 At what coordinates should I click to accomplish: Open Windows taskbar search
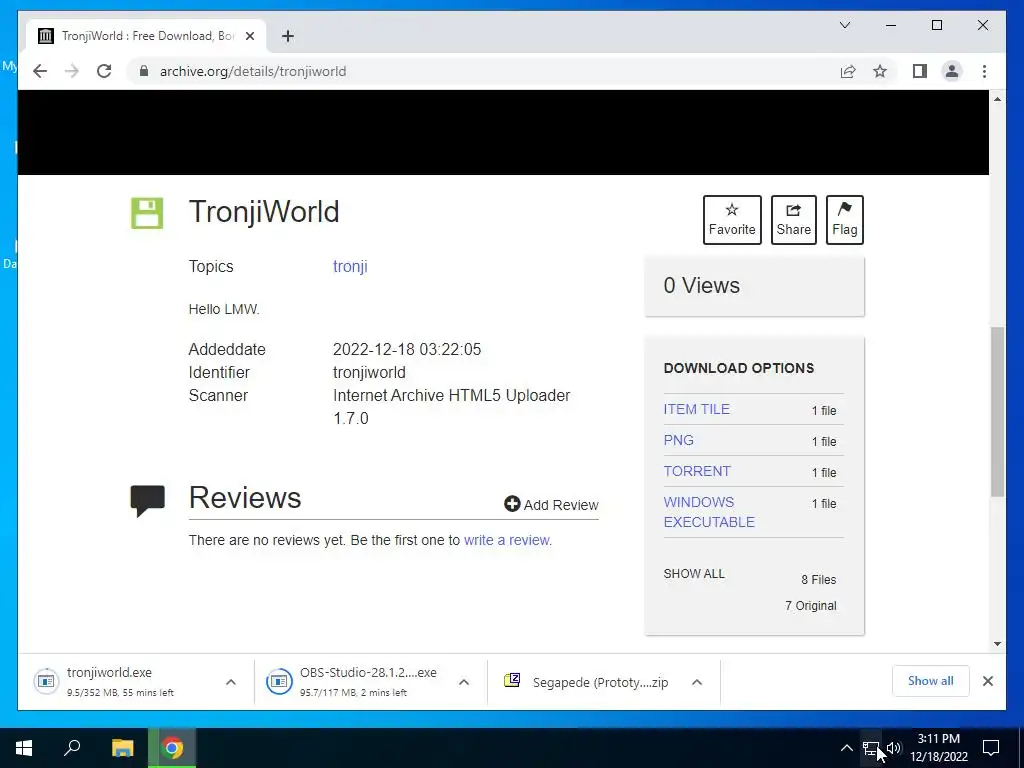coord(72,748)
